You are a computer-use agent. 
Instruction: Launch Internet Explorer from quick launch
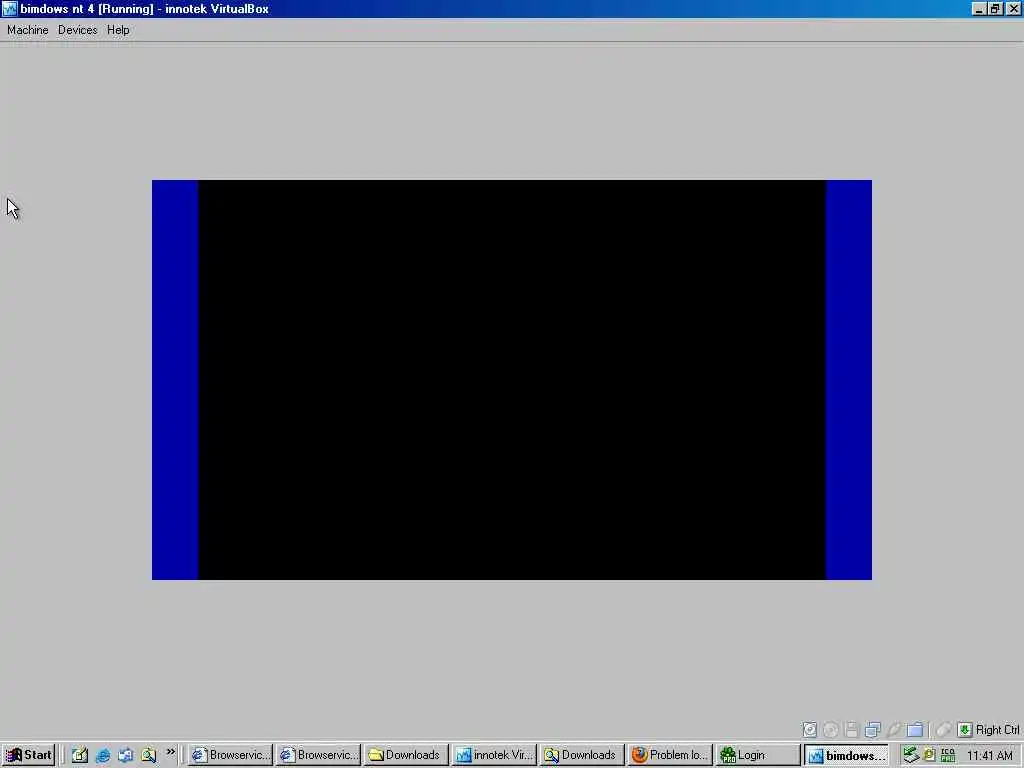[103, 756]
